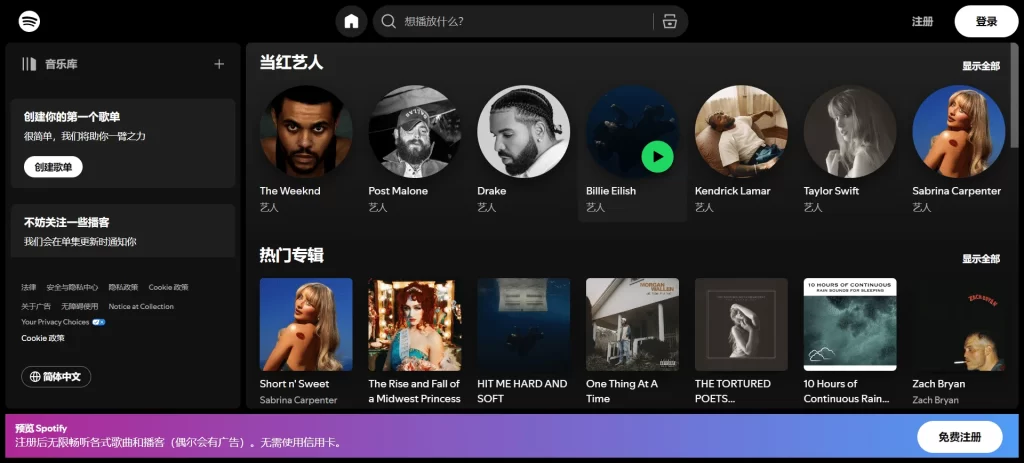Viewport: 1024px width, 463px height.
Task: Click Sabrina Carpenter under Short n' Sweet
Action: [298, 400]
